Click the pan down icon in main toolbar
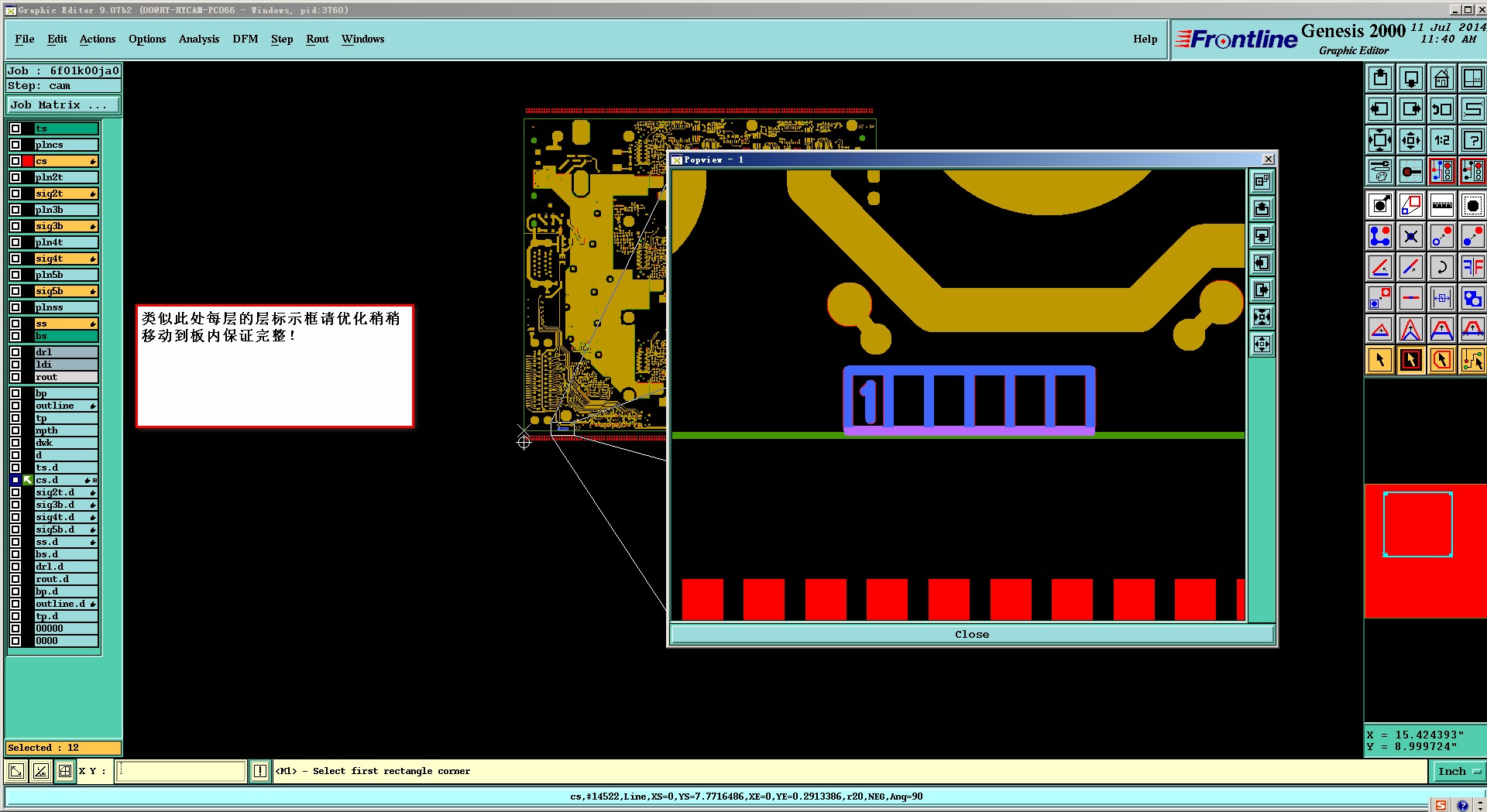Image resolution: width=1487 pixels, height=812 pixels. [x=1411, y=78]
